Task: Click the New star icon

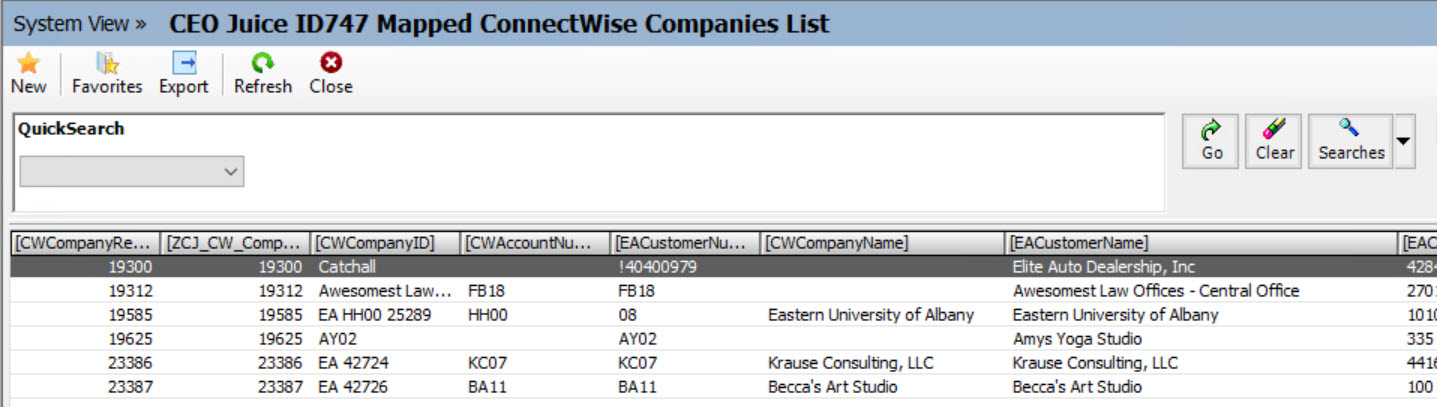Action: [28, 63]
